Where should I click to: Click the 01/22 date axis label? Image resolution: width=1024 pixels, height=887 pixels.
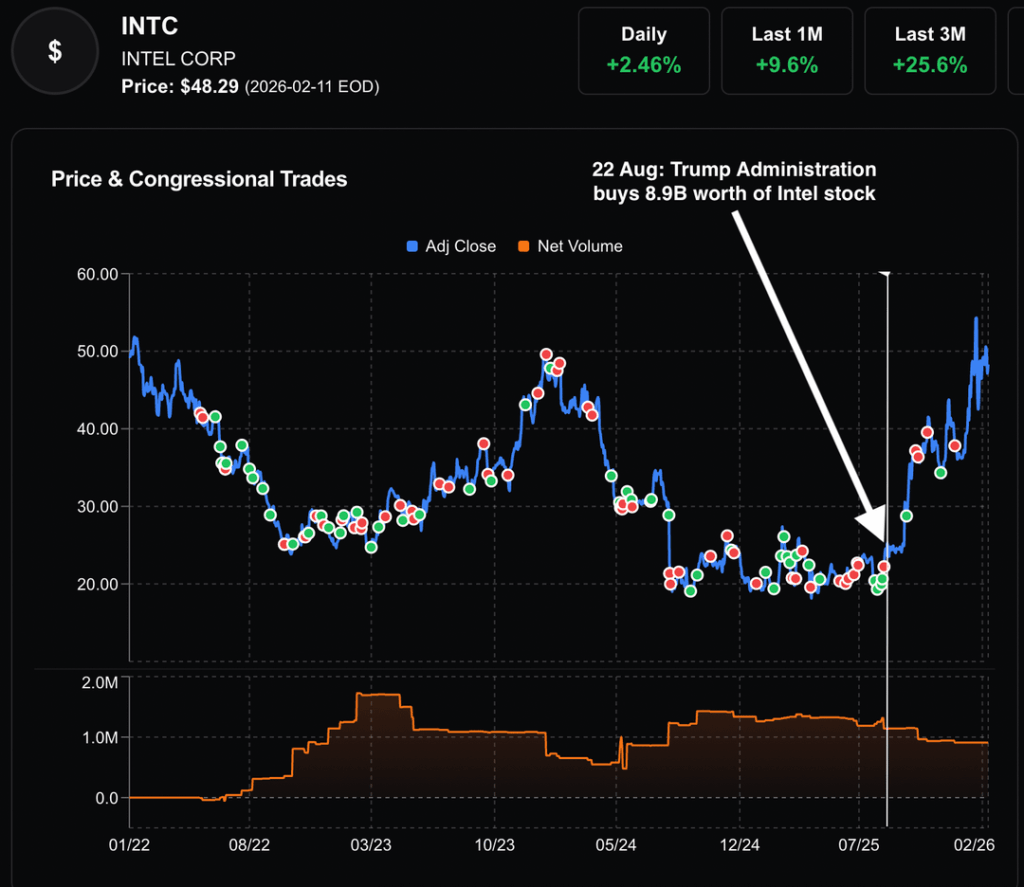tap(129, 845)
